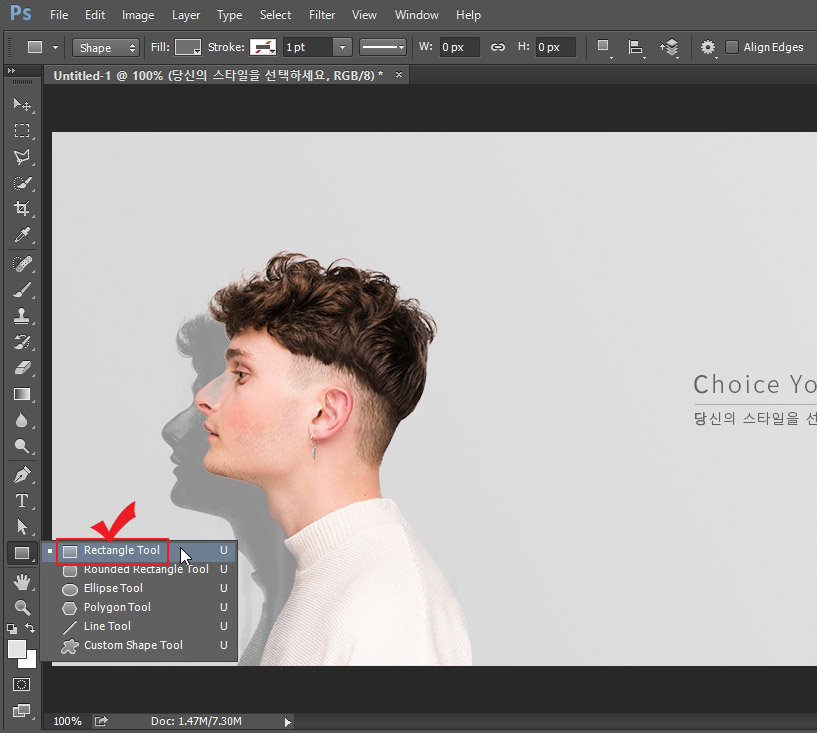Select the Zoom tool in the toolbar
This screenshot has width=817, height=733.
(x=22, y=607)
